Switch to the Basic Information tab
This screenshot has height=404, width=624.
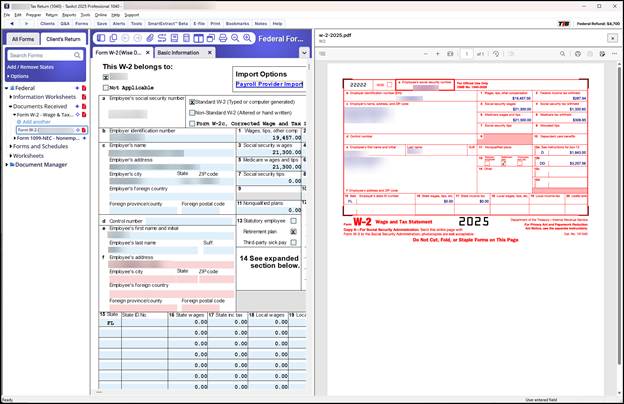pyautogui.click(x=178, y=53)
